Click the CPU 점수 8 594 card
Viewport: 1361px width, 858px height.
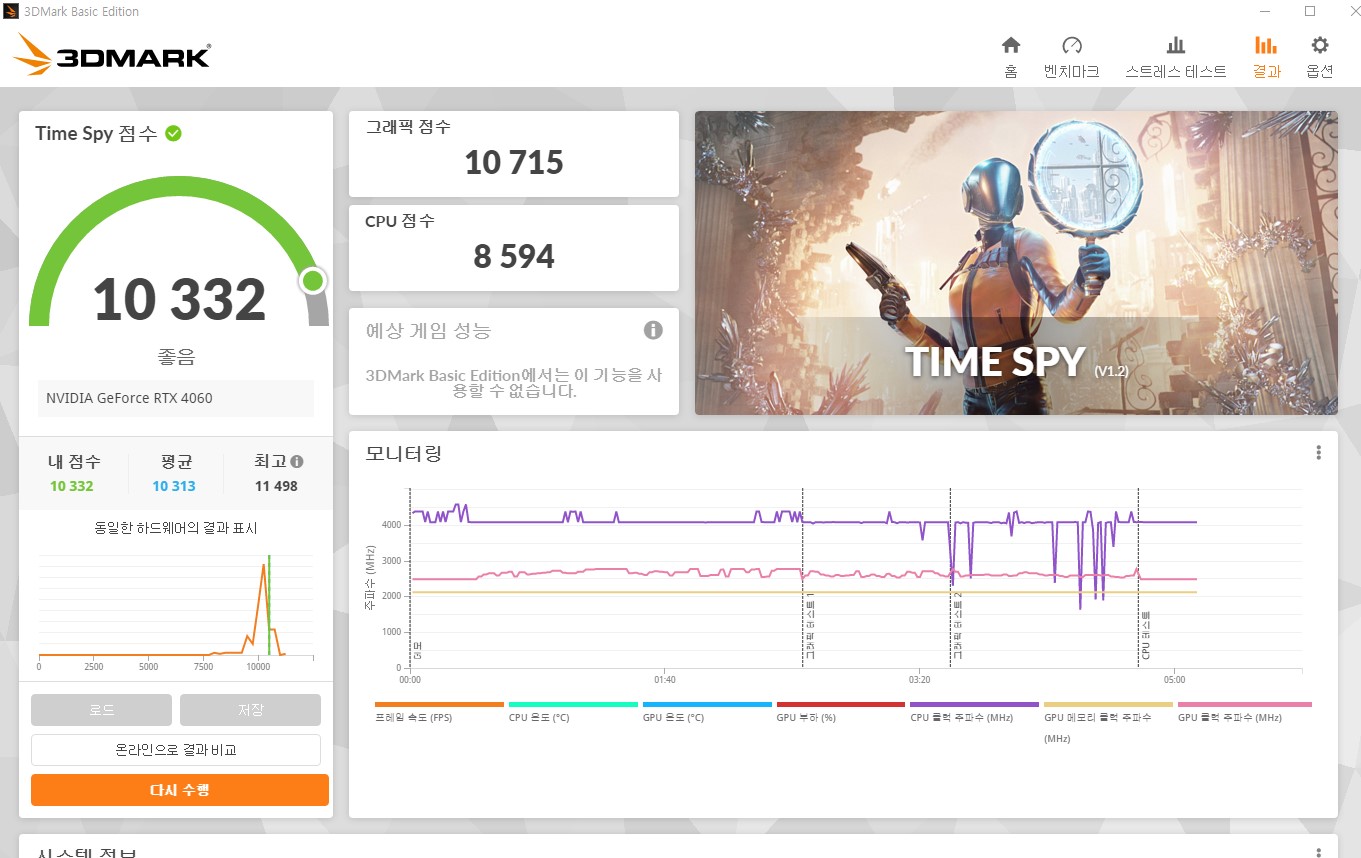[514, 248]
